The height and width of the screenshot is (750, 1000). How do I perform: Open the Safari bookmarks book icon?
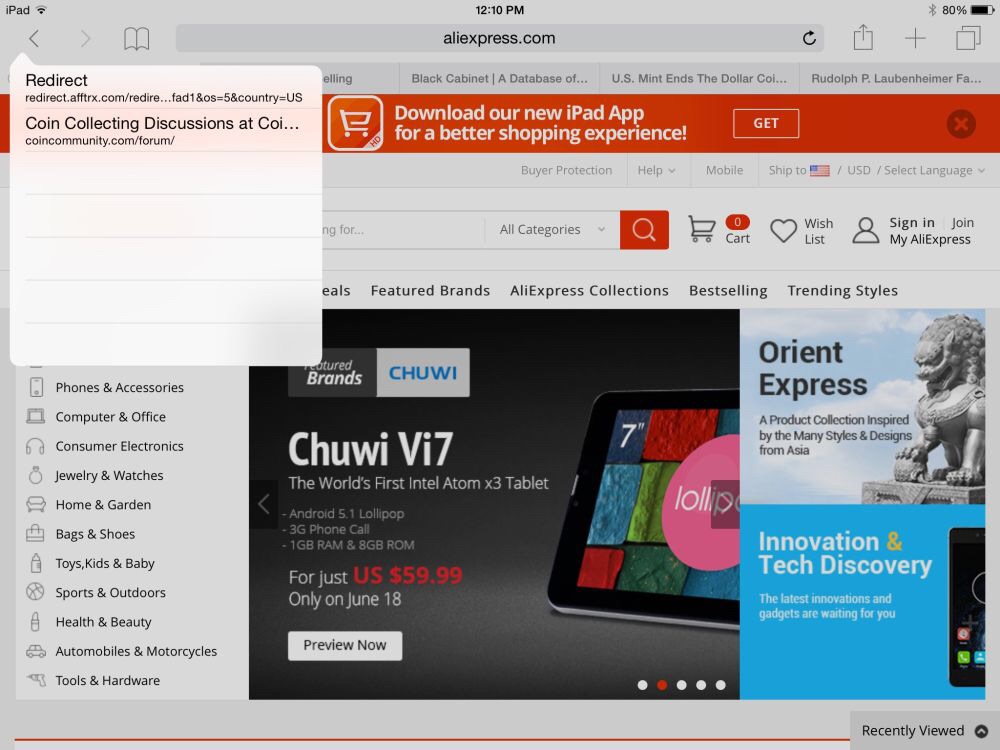[x=136, y=39]
